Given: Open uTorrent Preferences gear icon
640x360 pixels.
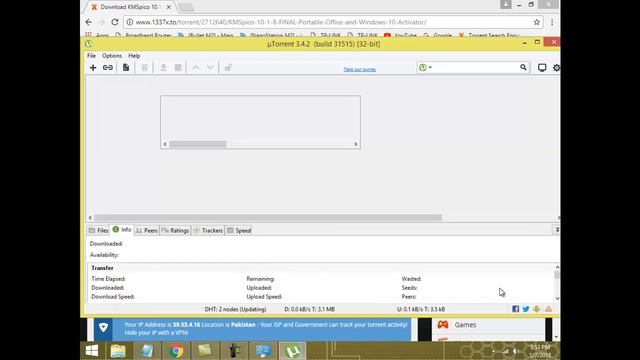Looking at the screenshot, I should point(556,68).
